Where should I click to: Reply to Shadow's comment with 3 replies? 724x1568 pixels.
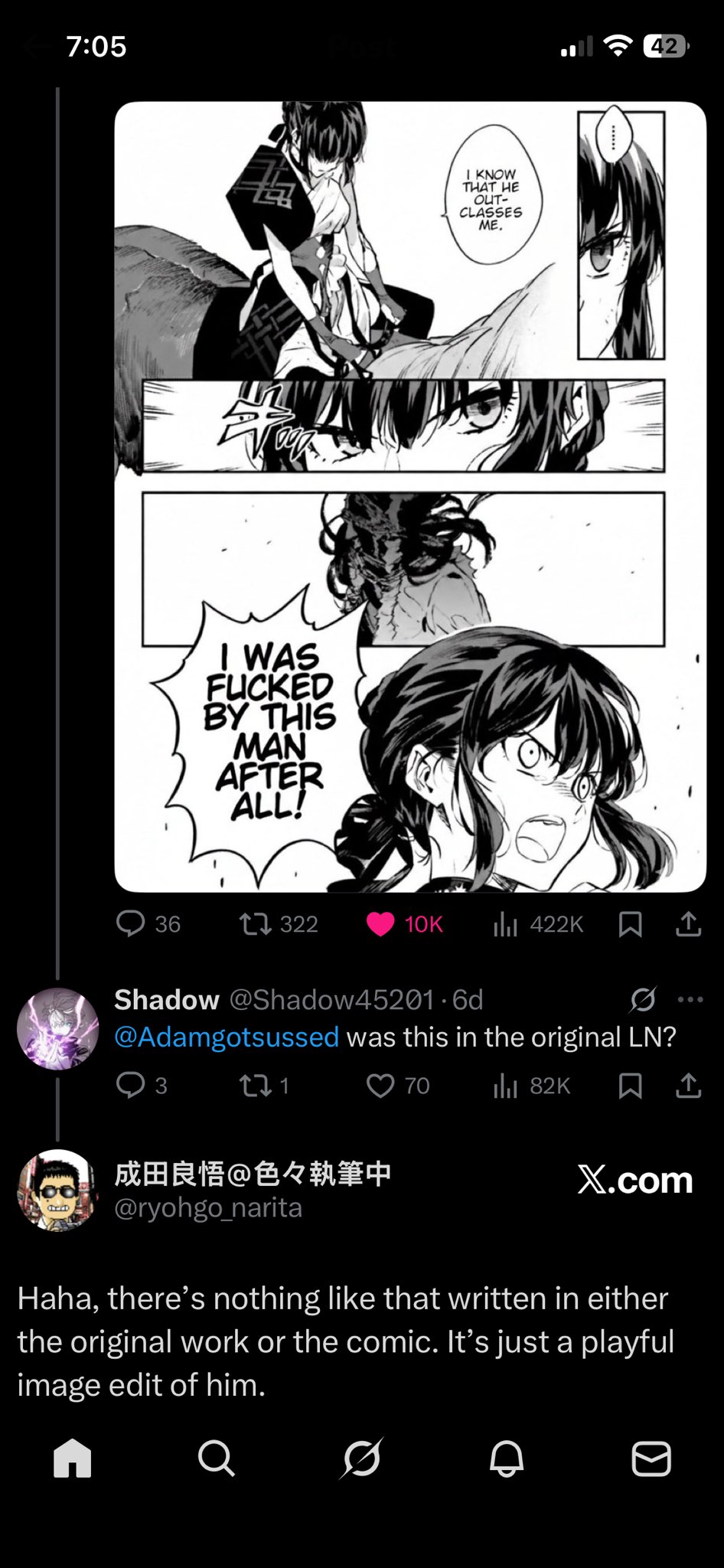click(142, 1085)
